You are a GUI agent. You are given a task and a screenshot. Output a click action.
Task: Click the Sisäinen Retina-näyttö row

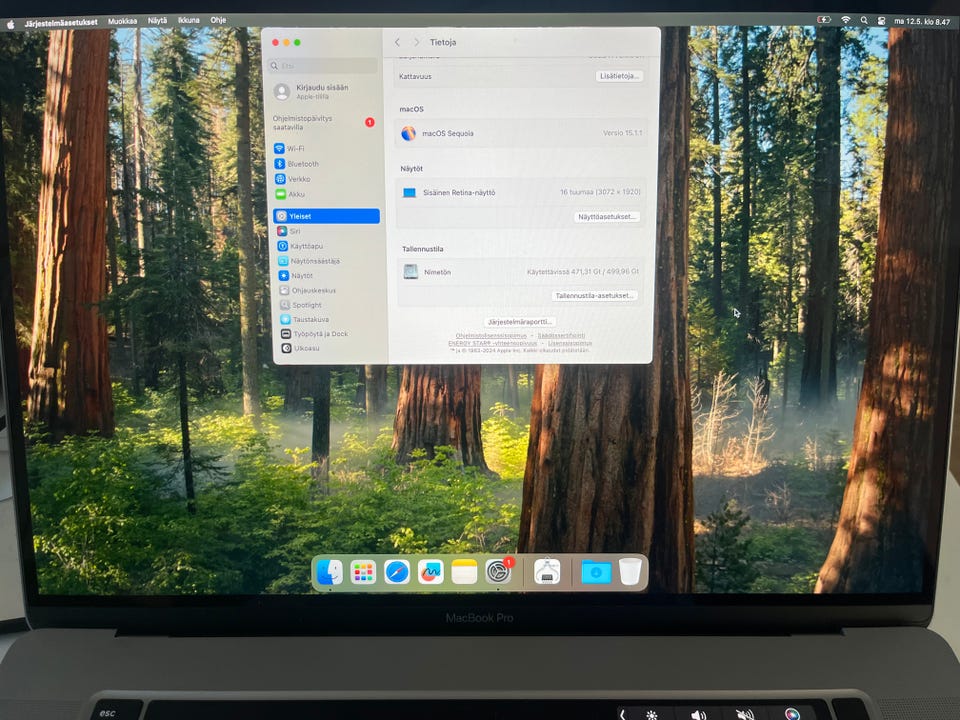click(x=520, y=192)
